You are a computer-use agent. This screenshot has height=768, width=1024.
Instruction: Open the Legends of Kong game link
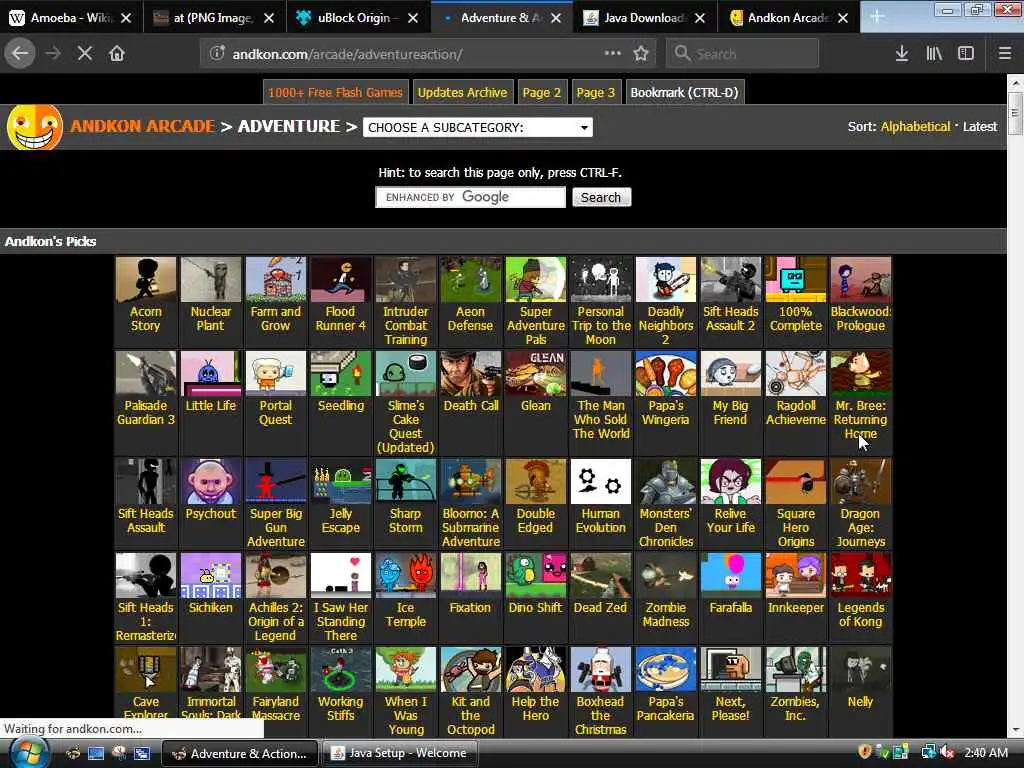tap(861, 615)
